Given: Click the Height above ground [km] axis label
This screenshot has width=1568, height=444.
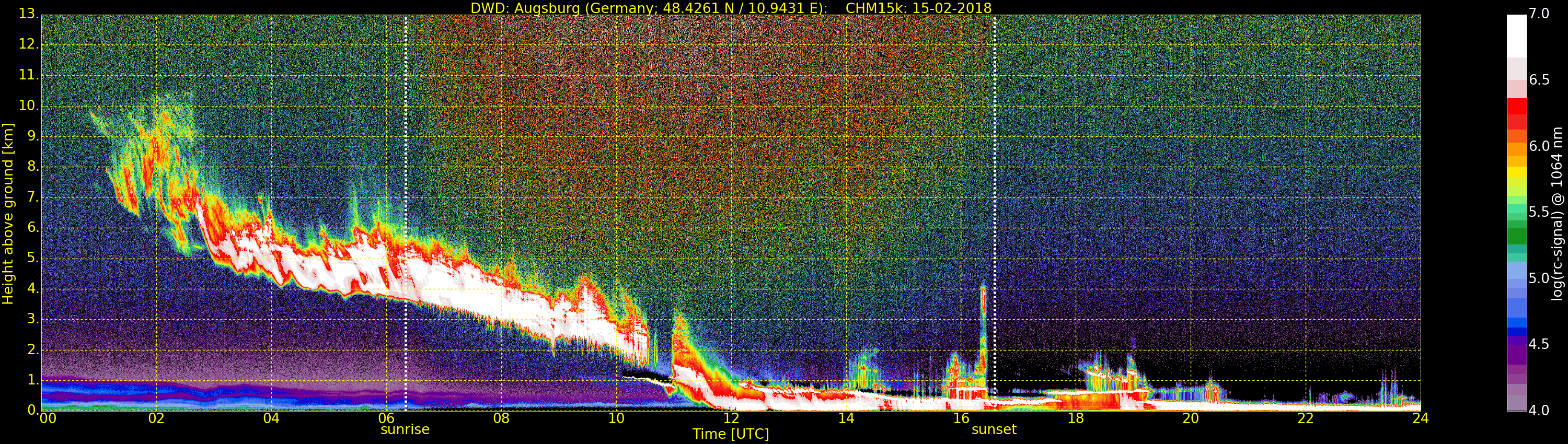Looking at the screenshot, I should pos(8,213).
